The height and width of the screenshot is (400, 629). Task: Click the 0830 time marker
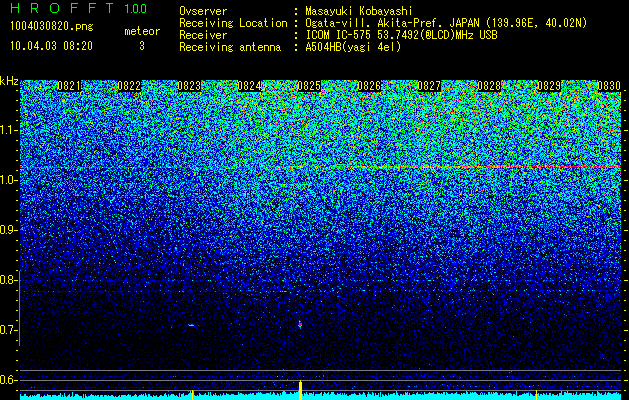coord(609,86)
